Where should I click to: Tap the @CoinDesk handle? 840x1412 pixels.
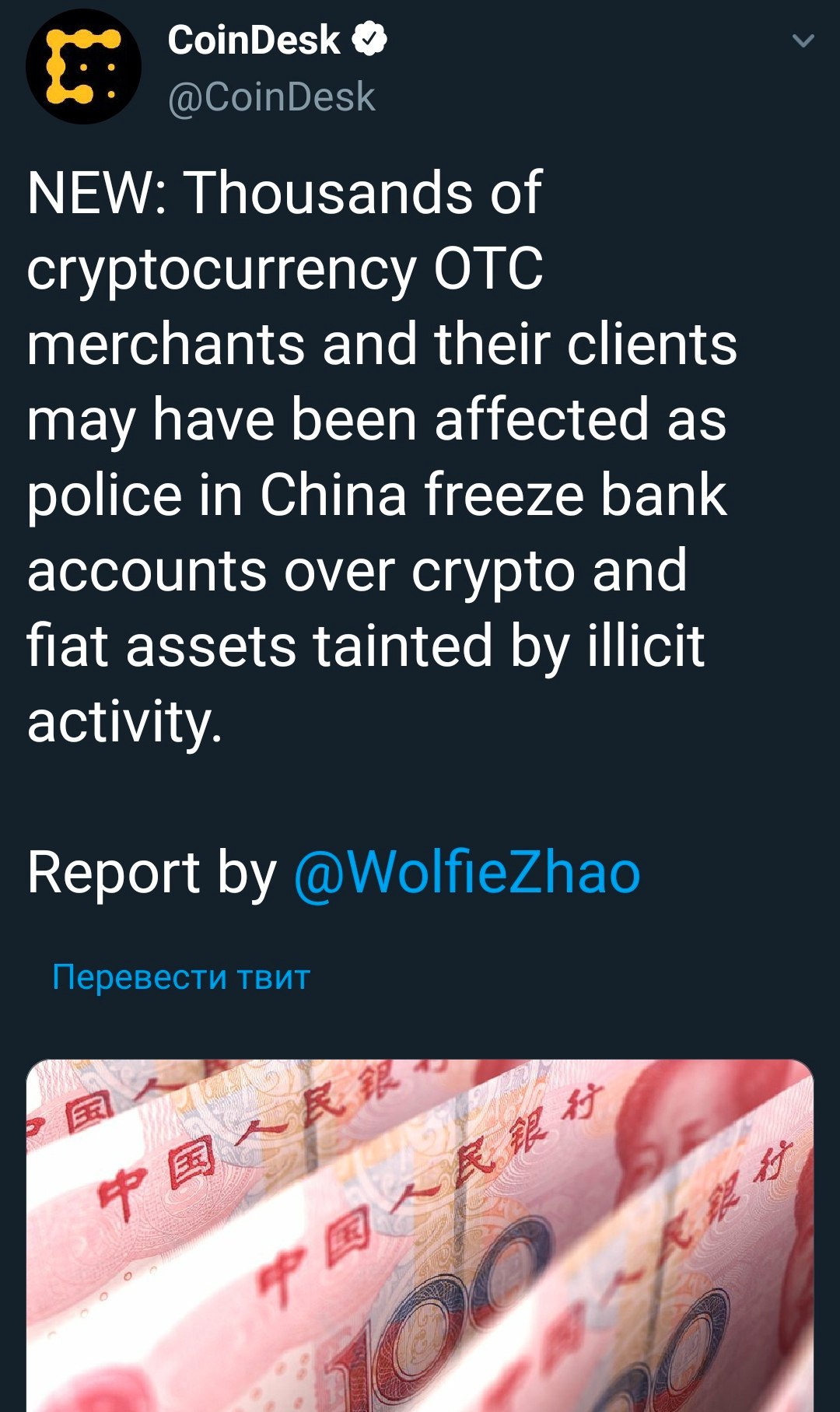271,97
